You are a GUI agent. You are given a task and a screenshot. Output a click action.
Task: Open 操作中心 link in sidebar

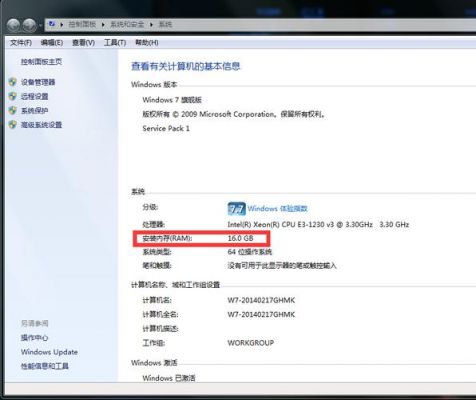pos(34,338)
